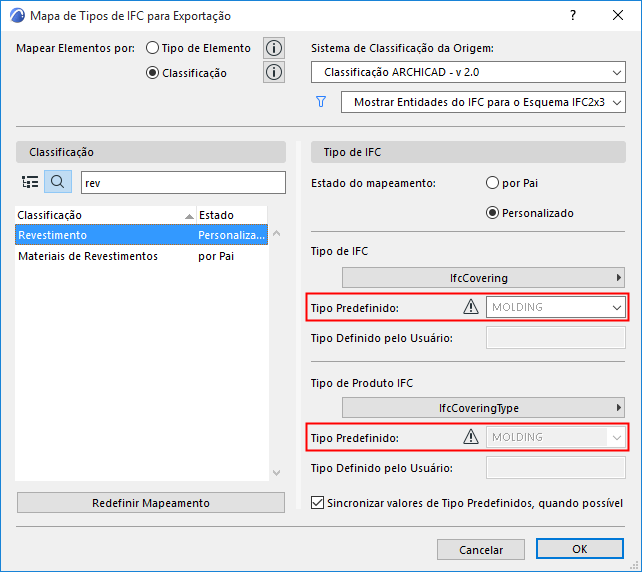Click warning icon near first Tipo Predefinido
Viewport: 642px width, 572px height.
tap(470, 307)
